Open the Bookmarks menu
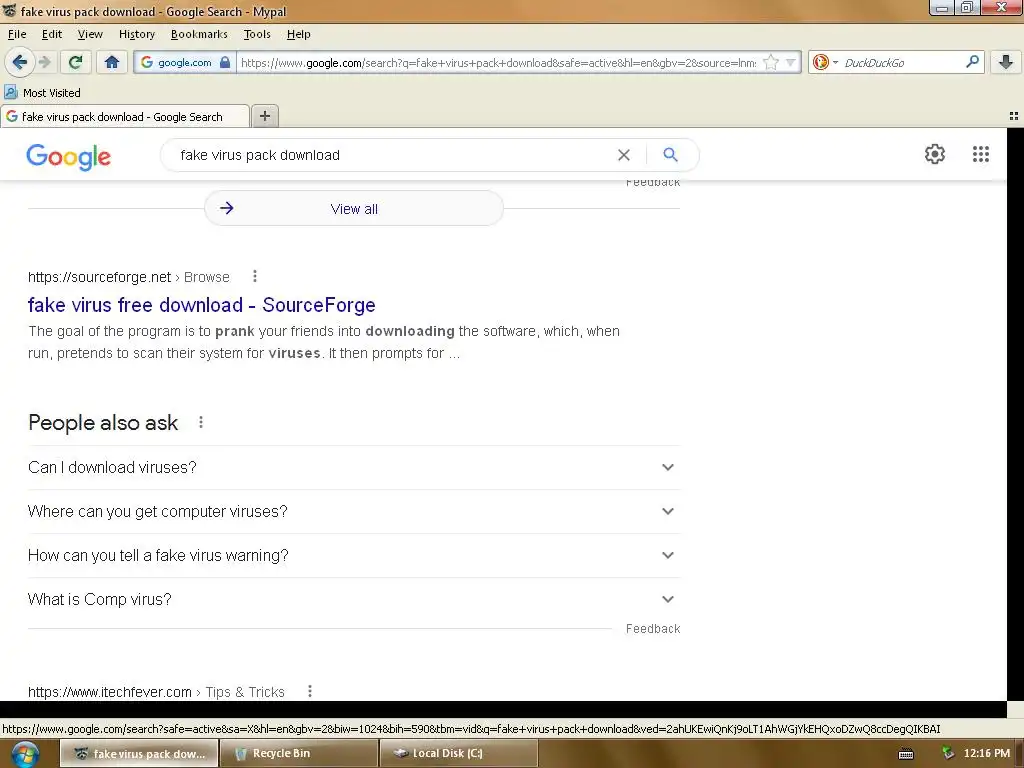 pyautogui.click(x=199, y=34)
